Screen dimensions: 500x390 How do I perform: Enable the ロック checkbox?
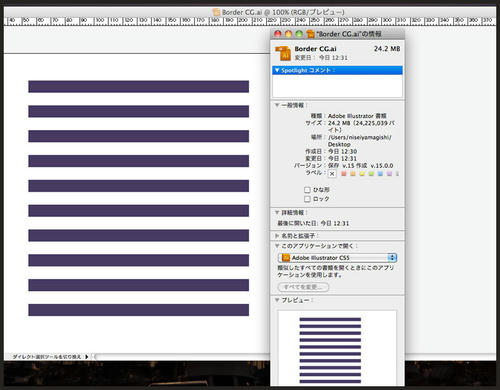pyautogui.click(x=307, y=199)
